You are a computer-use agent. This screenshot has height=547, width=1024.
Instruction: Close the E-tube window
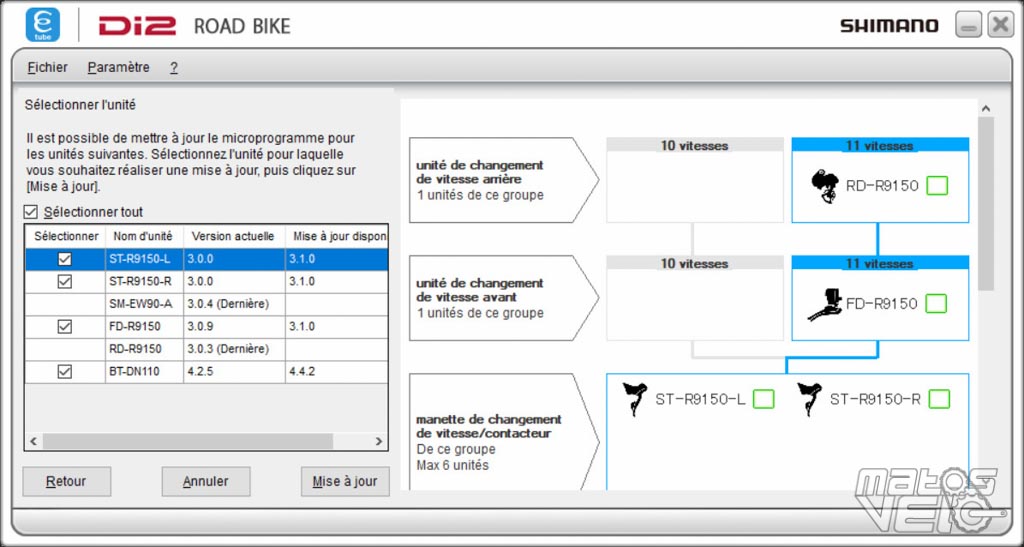pyautogui.click(x=1000, y=25)
